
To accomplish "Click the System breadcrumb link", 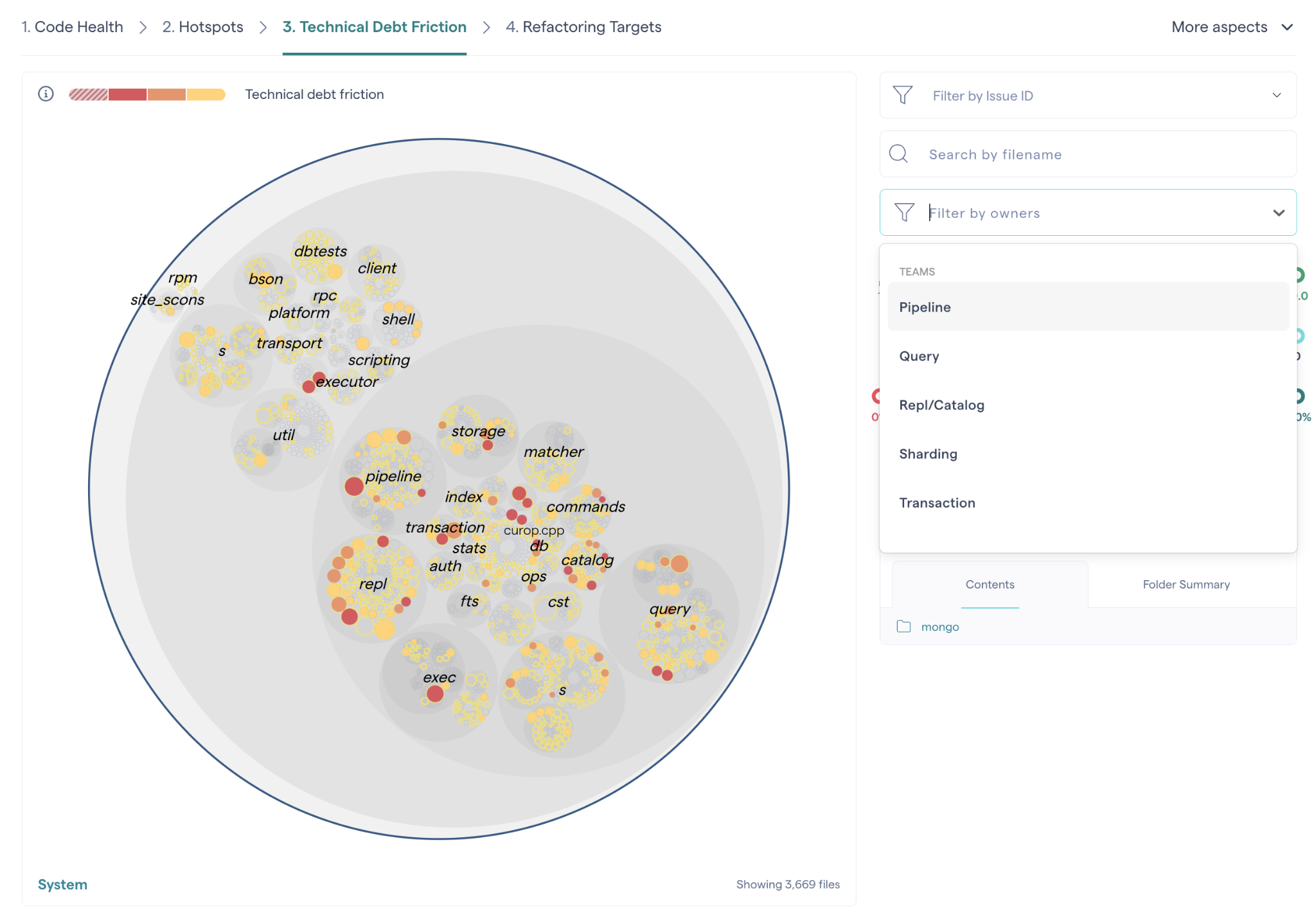I will coord(62,884).
